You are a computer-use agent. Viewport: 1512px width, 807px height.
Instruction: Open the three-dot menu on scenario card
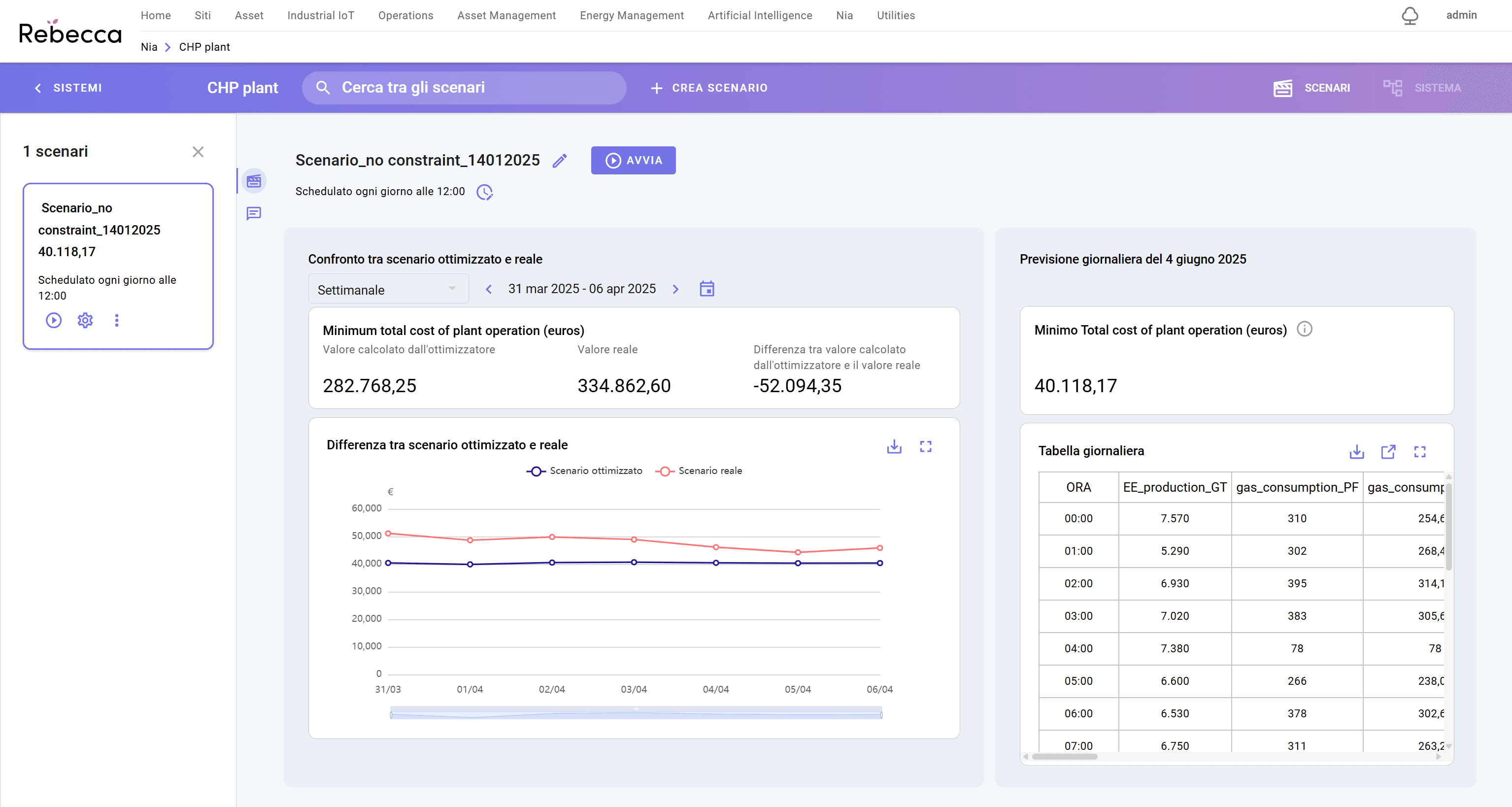click(117, 320)
